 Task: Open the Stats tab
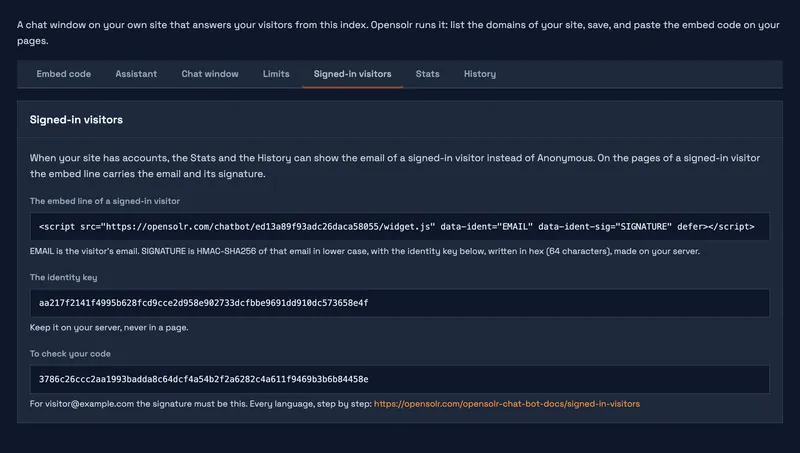pos(428,74)
